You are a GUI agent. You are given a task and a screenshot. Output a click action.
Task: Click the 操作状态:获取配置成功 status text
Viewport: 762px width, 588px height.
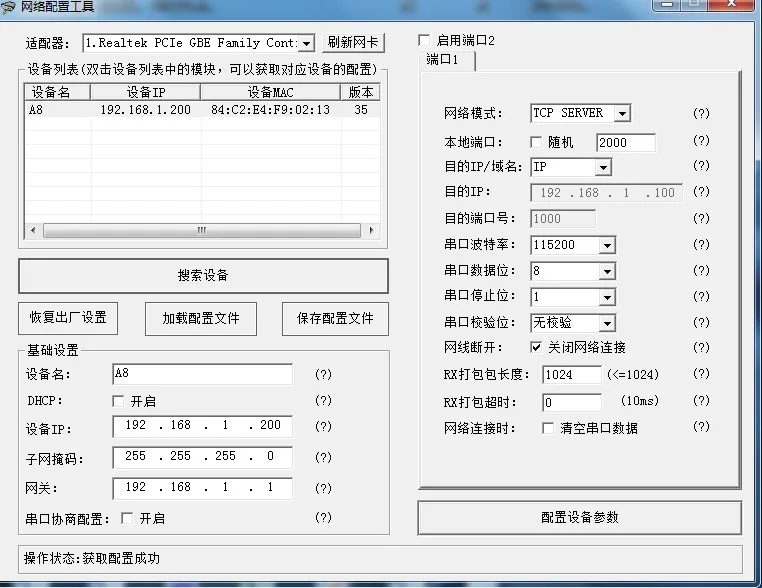tap(92, 558)
